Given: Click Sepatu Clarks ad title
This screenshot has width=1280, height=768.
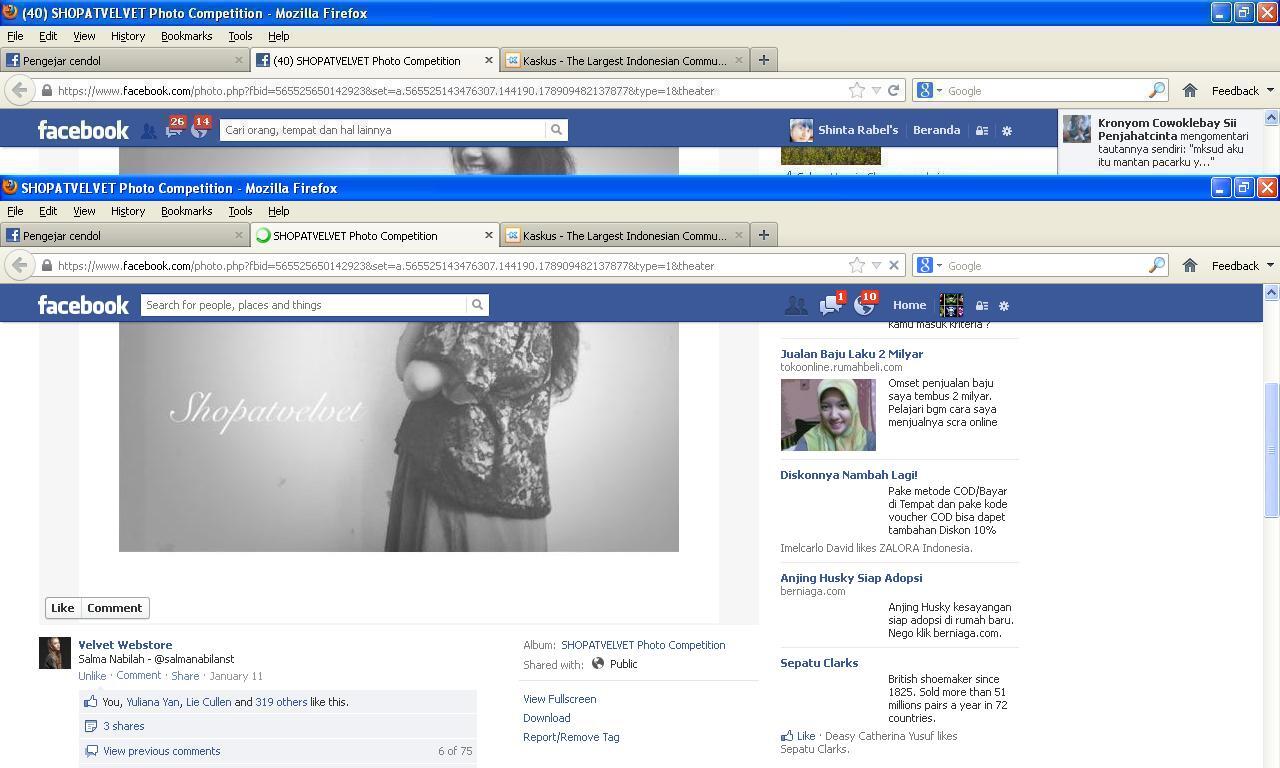Looking at the screenshot, I should point(819,663).
